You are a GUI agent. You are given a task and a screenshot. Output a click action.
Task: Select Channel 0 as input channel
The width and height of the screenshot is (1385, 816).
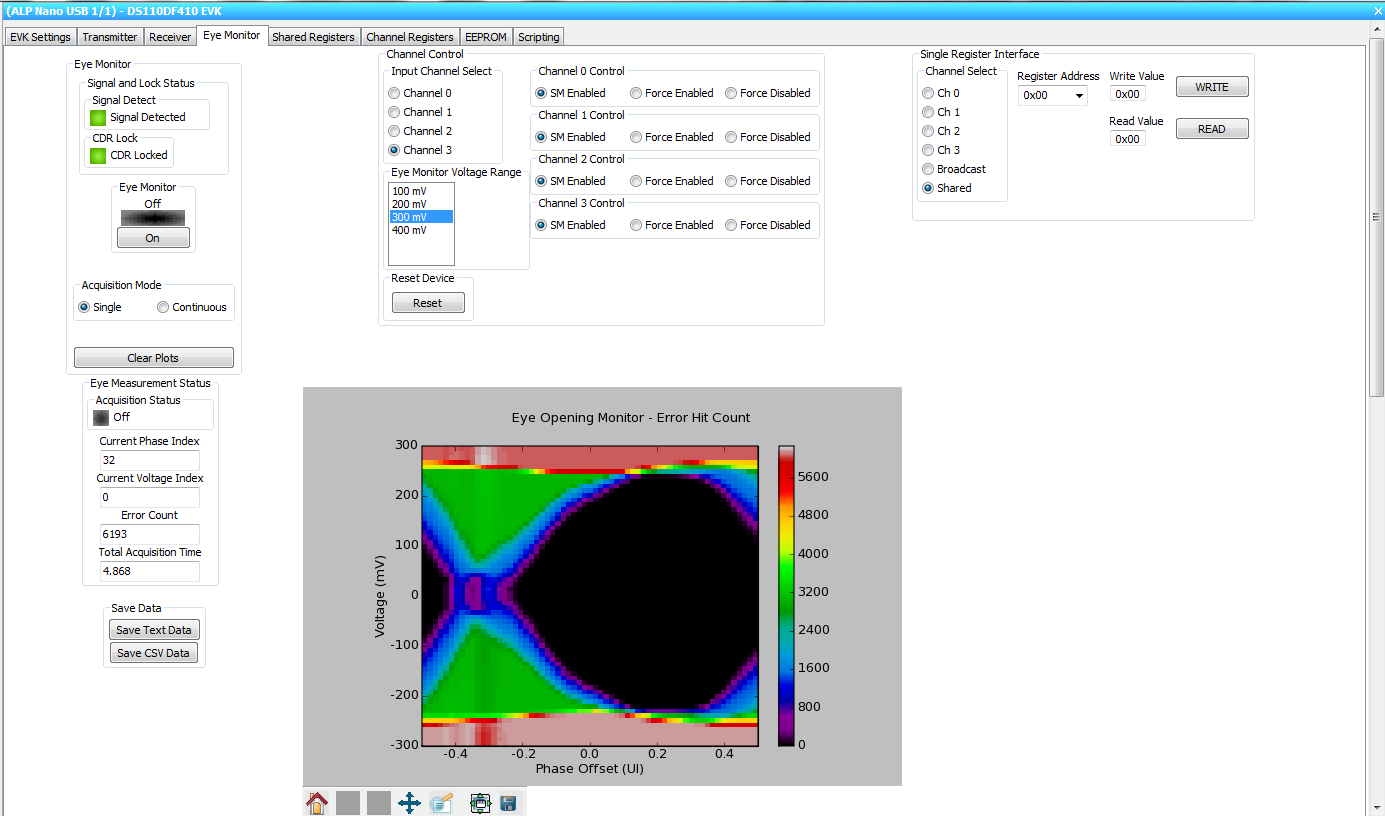coord(394,93)
